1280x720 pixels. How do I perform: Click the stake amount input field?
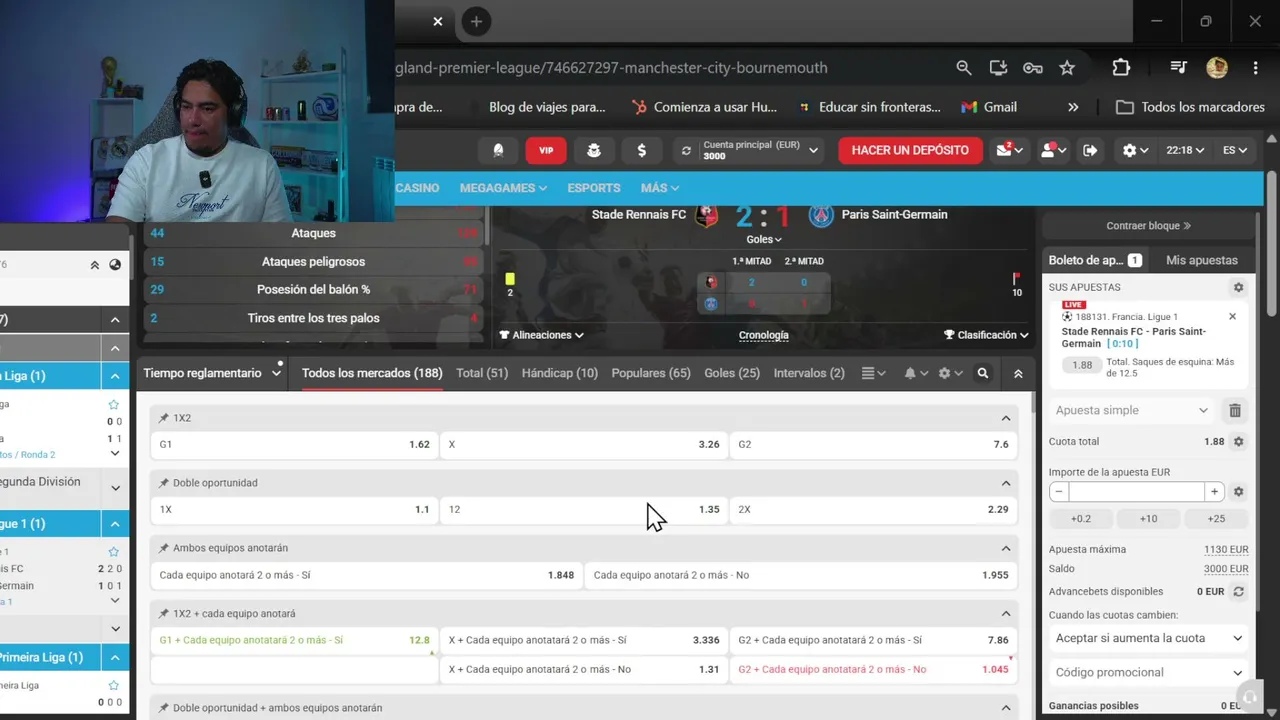click(1137, 492)
